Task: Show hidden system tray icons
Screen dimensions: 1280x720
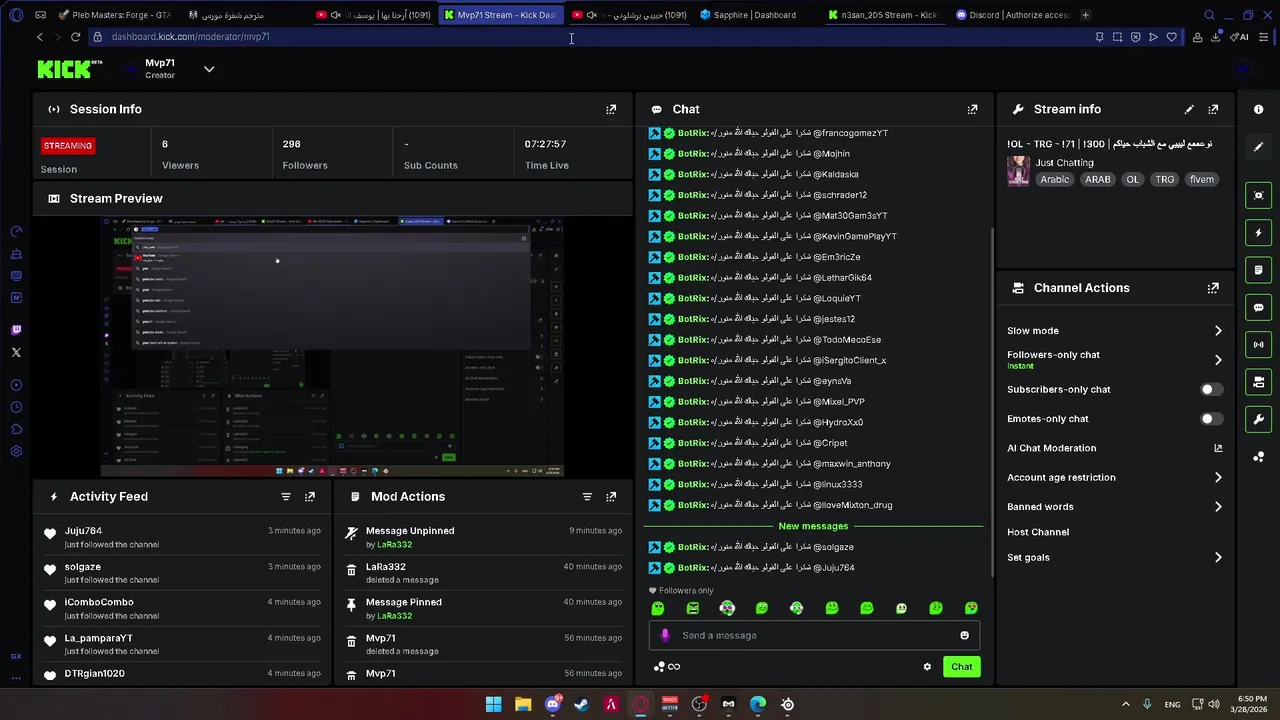Action: coord(1125,704)
